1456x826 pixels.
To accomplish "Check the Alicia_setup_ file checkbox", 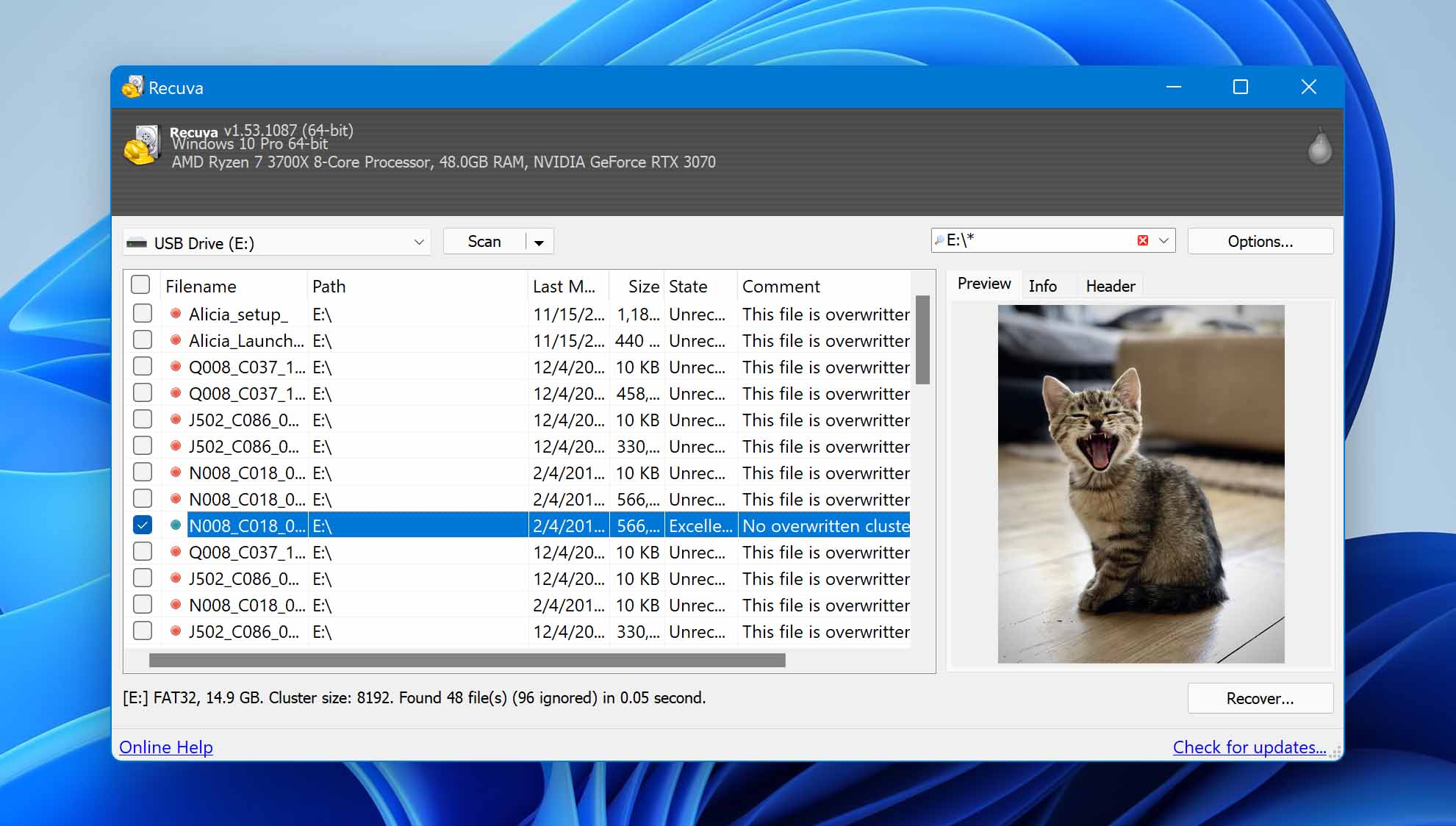I will [143, 314].
